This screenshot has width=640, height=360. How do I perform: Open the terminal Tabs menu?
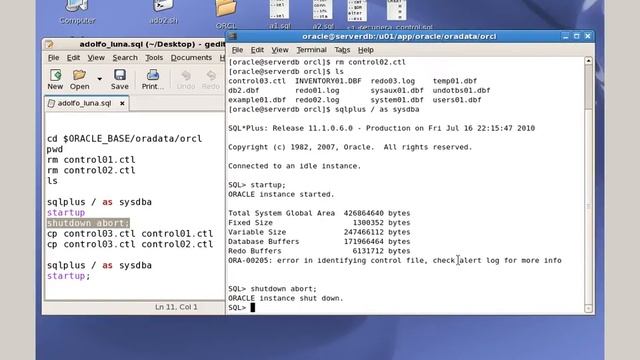342,50
